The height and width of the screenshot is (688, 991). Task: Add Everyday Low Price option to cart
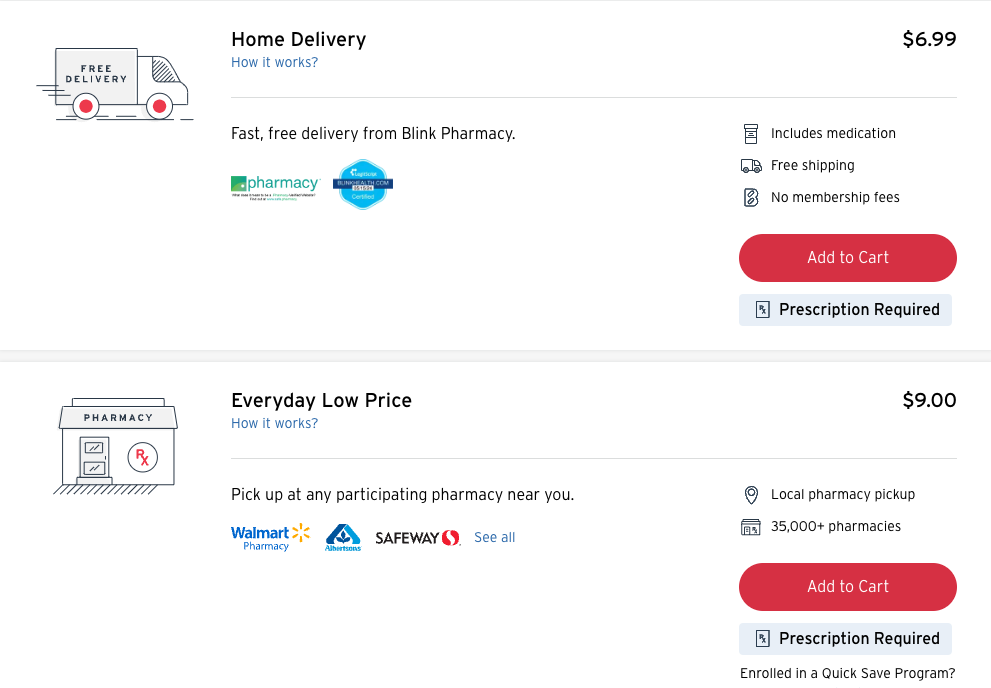(x=848, y=587)
